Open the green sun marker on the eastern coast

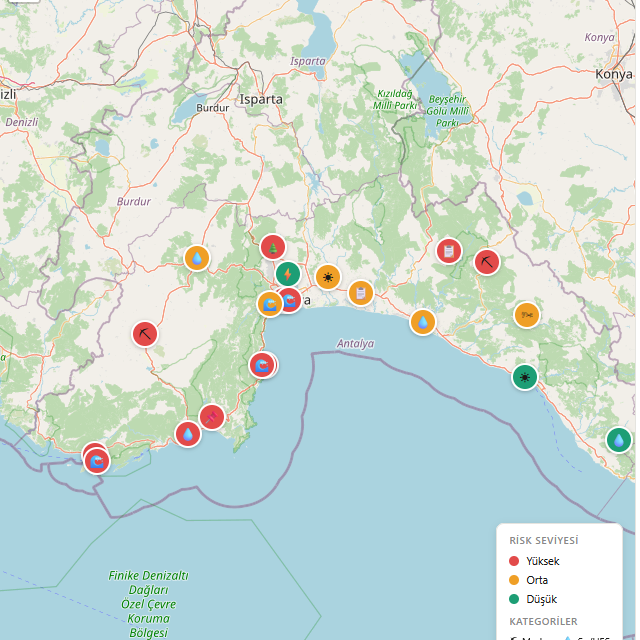(x=525, y=377)
